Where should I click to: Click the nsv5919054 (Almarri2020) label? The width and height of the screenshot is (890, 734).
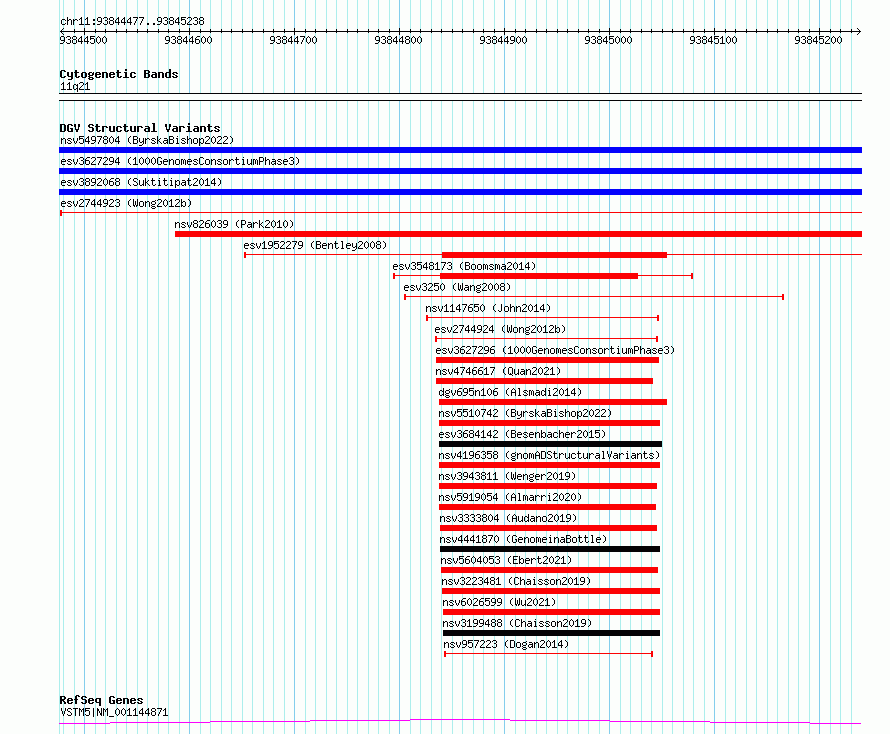tap(510, 497)
